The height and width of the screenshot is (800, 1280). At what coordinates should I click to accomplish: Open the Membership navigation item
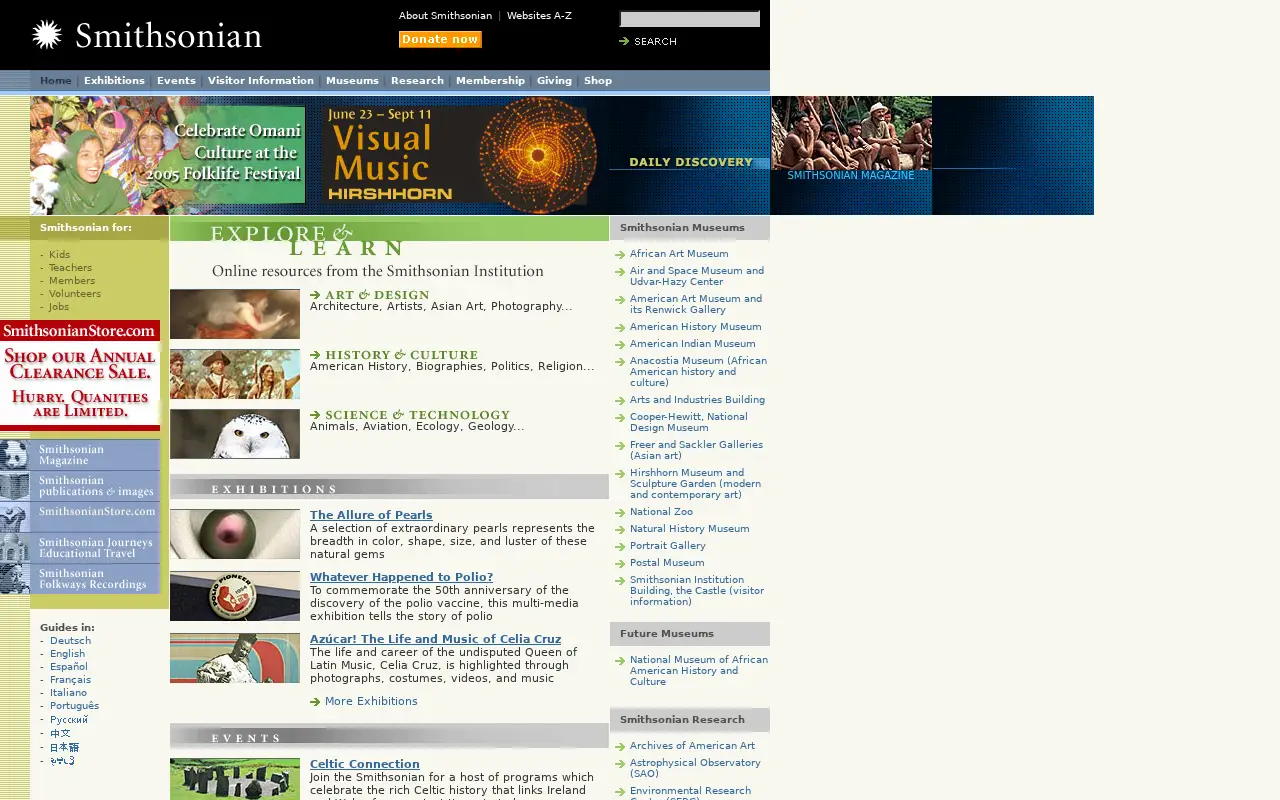tap(490, 81)
